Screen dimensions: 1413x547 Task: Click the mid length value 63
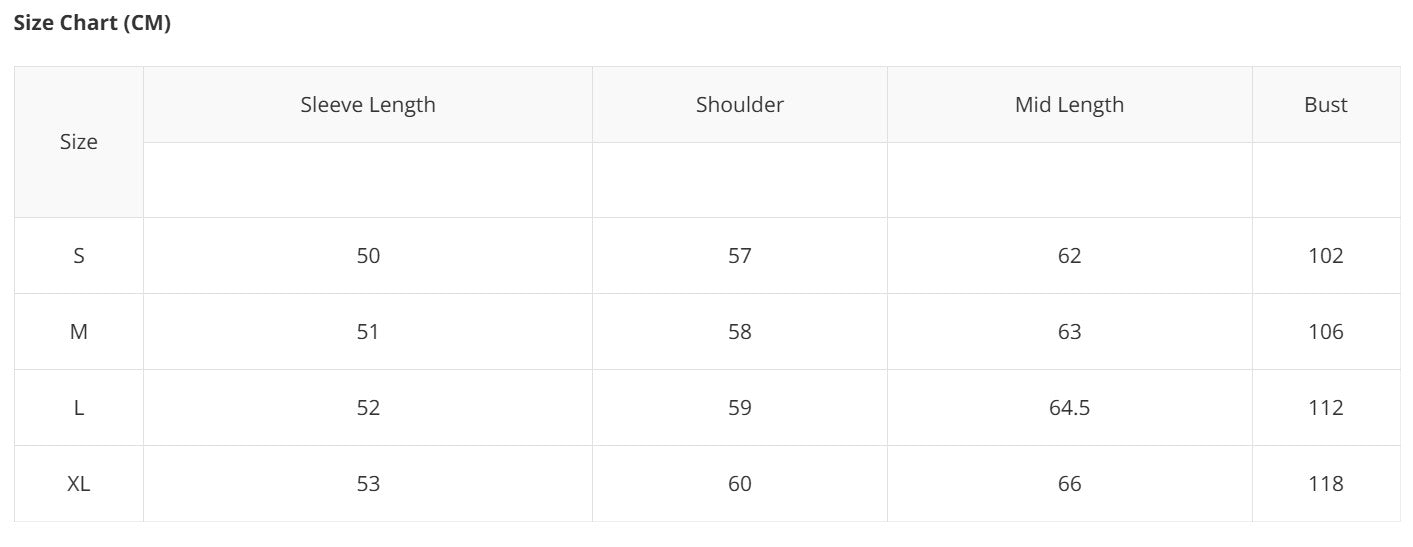coord(1069,332)
